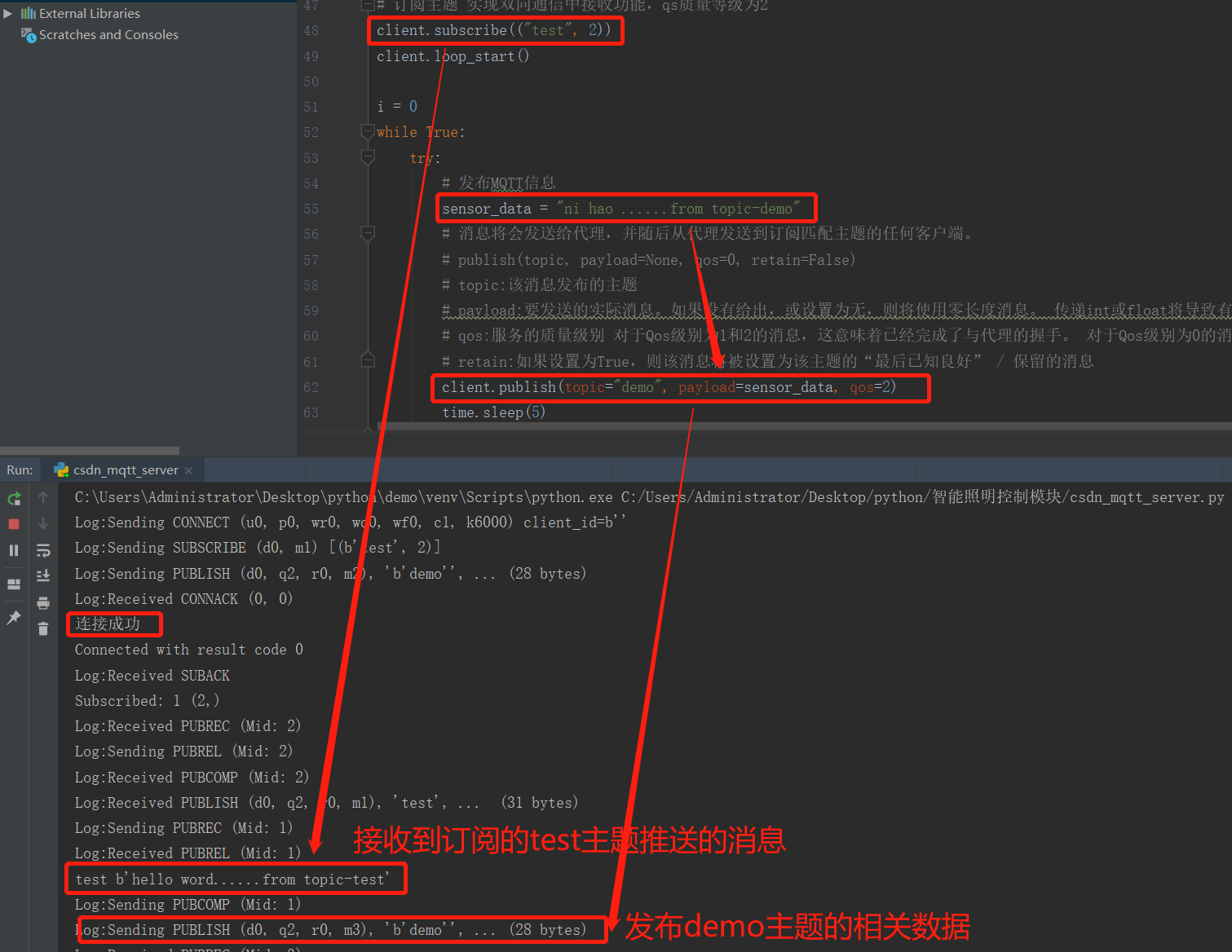Image resolution: width=1232 pixels, height=952 pixels.
Task: Collapse the while True block fold marker
Action: point(368,131)
